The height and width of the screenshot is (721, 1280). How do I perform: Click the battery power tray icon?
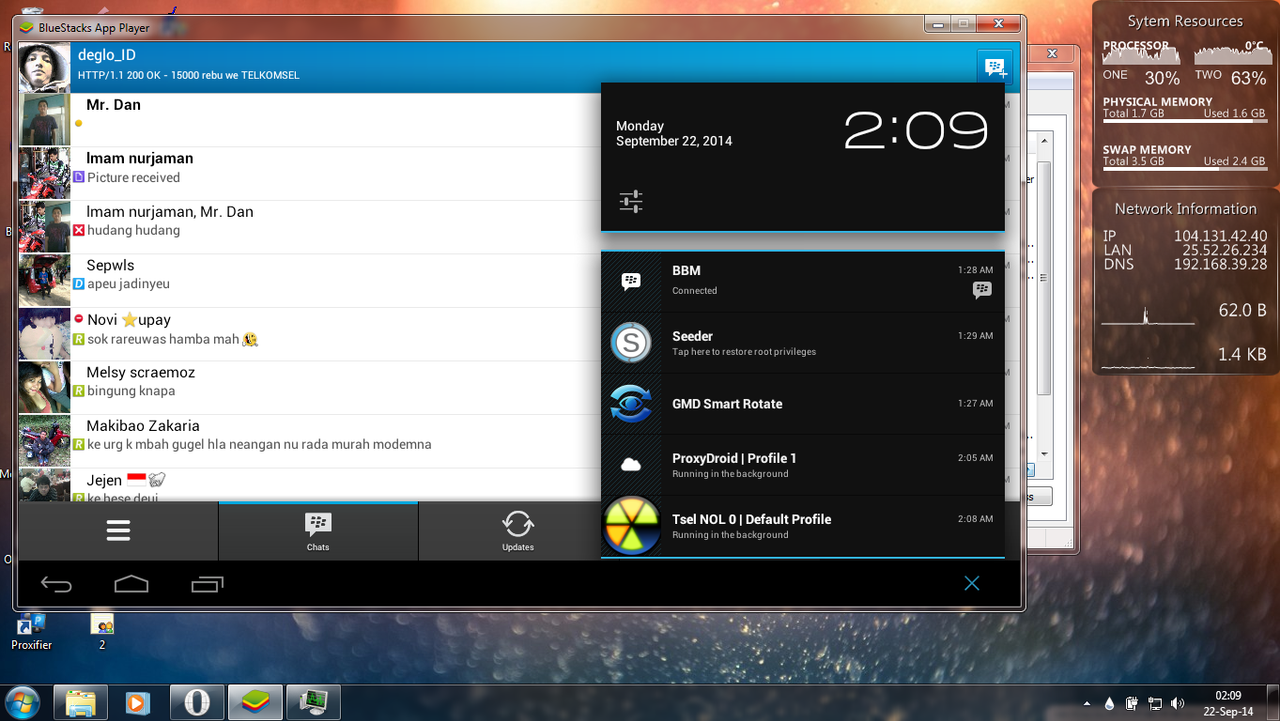(x=1132, y=703)
